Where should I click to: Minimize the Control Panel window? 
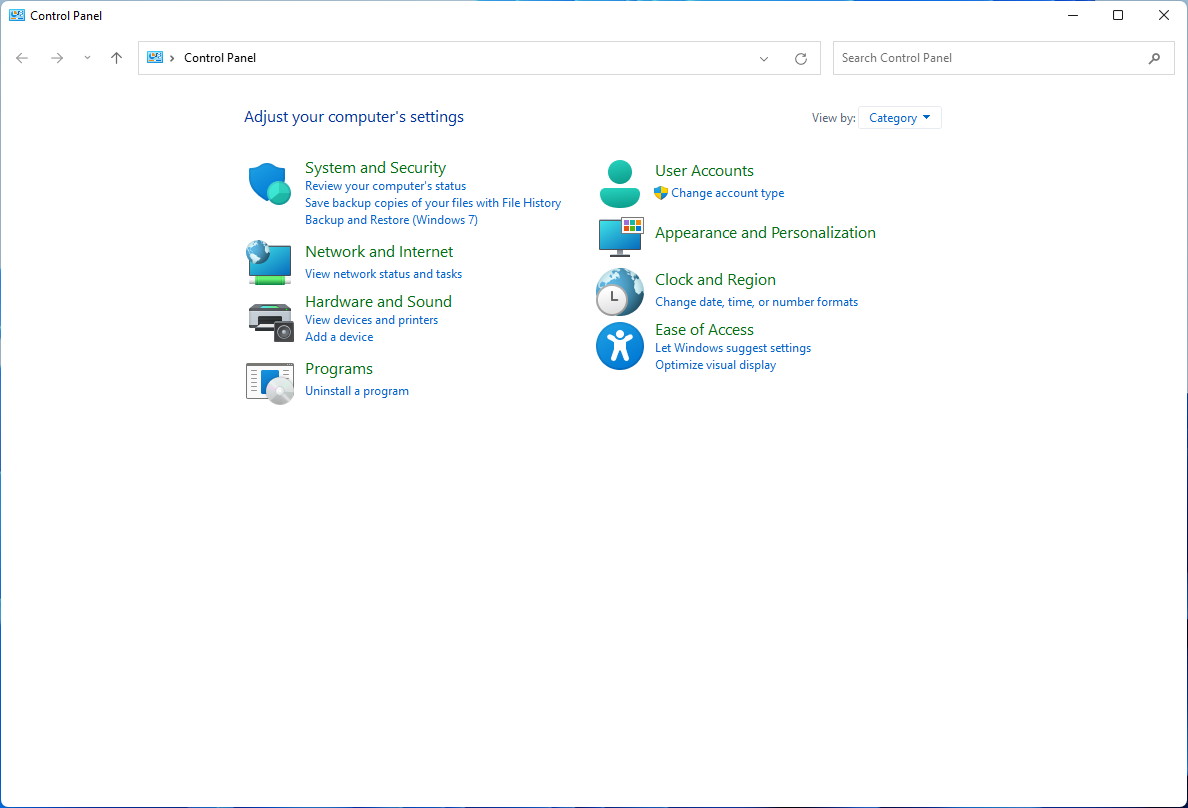pyautogui.click(x=1073, y=15)
